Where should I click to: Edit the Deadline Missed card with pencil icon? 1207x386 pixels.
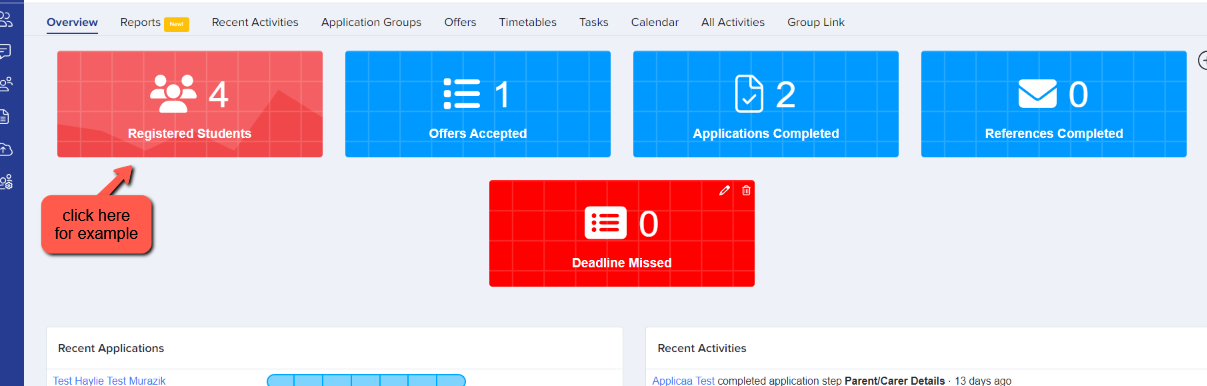point(725,190)
